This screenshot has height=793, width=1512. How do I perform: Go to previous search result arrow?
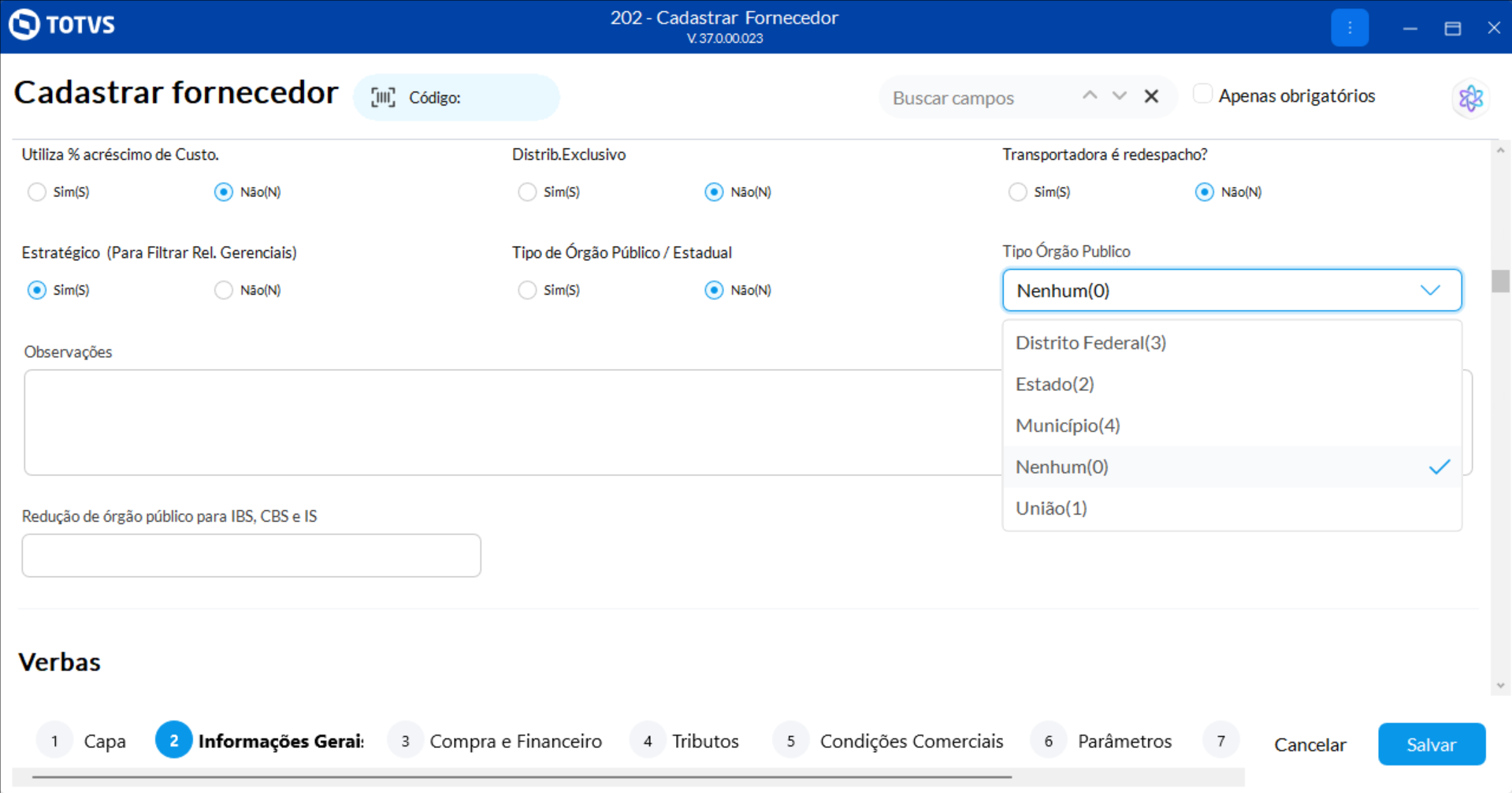point(1090,96)
